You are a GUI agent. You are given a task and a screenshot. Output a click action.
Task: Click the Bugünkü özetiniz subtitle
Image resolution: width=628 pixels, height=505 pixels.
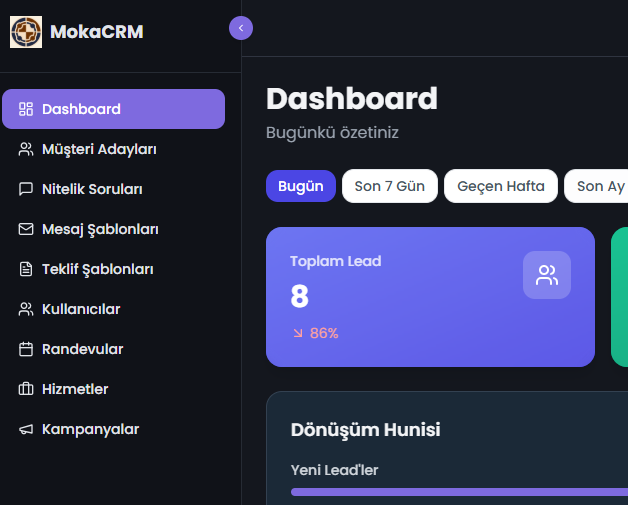coord(332,133)
